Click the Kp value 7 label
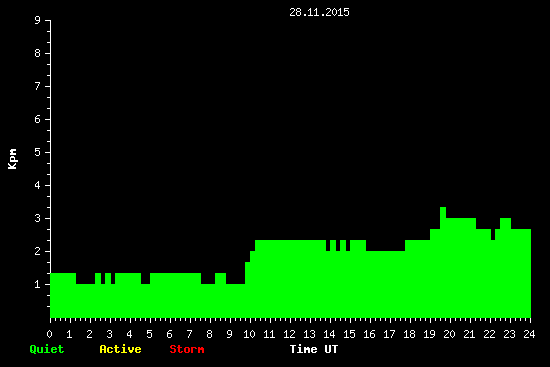This screenshot has width=550, height=367. click(38, 86)
